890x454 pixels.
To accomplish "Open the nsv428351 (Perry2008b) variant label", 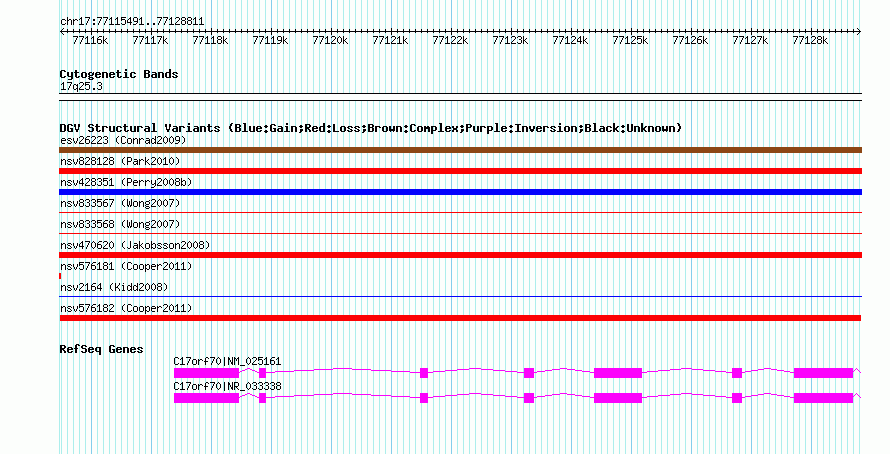I will (x=126, y=183).
